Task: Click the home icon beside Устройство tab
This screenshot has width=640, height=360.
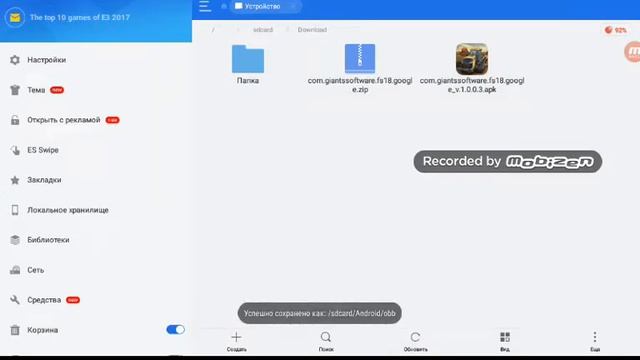Action: (x=224, y=6)
